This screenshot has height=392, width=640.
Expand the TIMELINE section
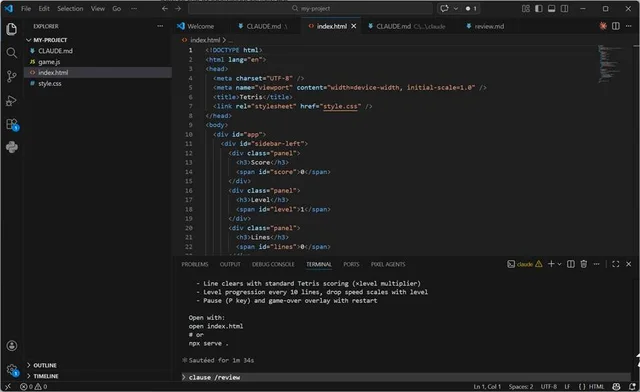click(x=42, y=376)
